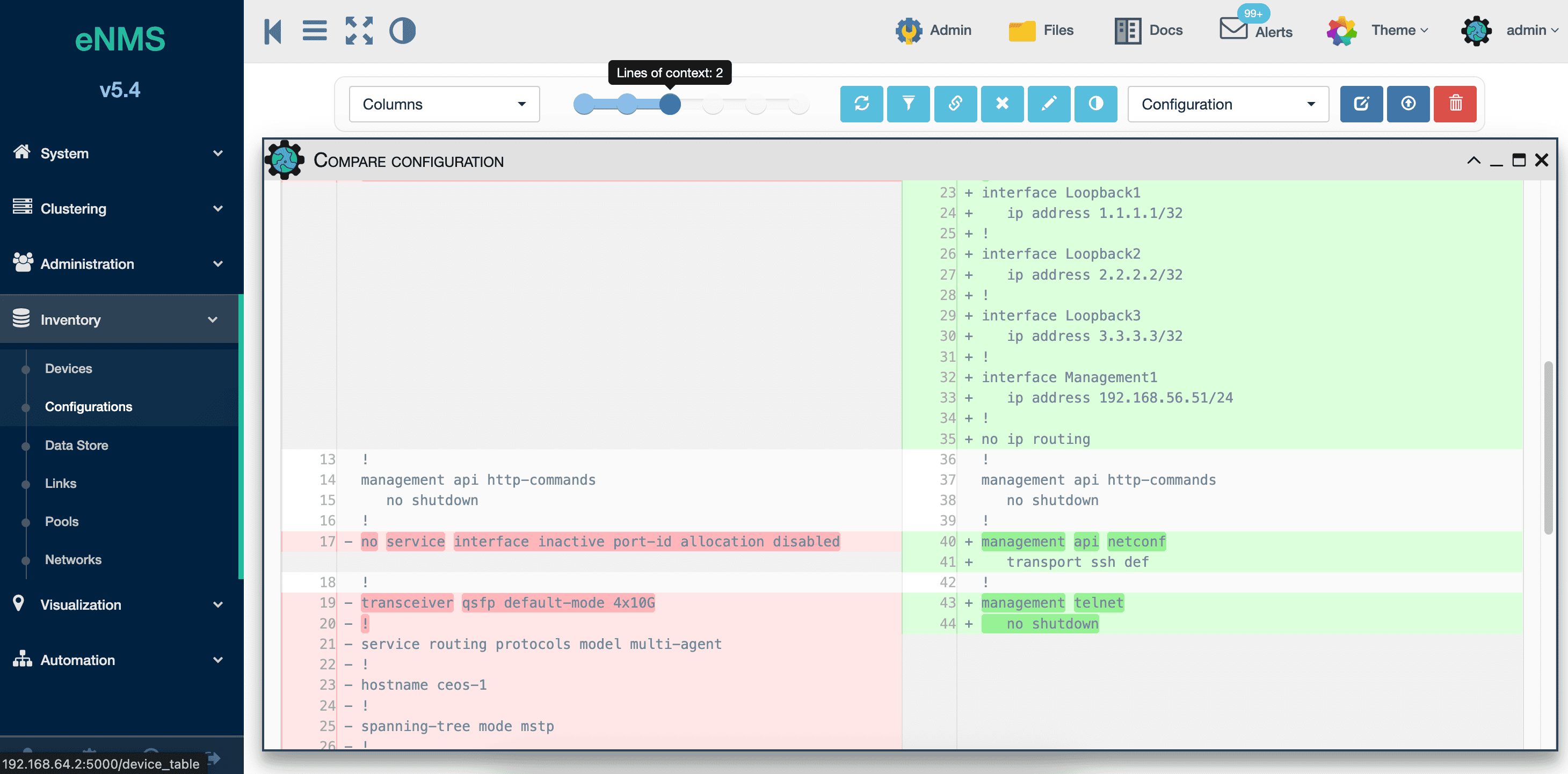Click the Theme color wheel icon

pos(1341,31)
